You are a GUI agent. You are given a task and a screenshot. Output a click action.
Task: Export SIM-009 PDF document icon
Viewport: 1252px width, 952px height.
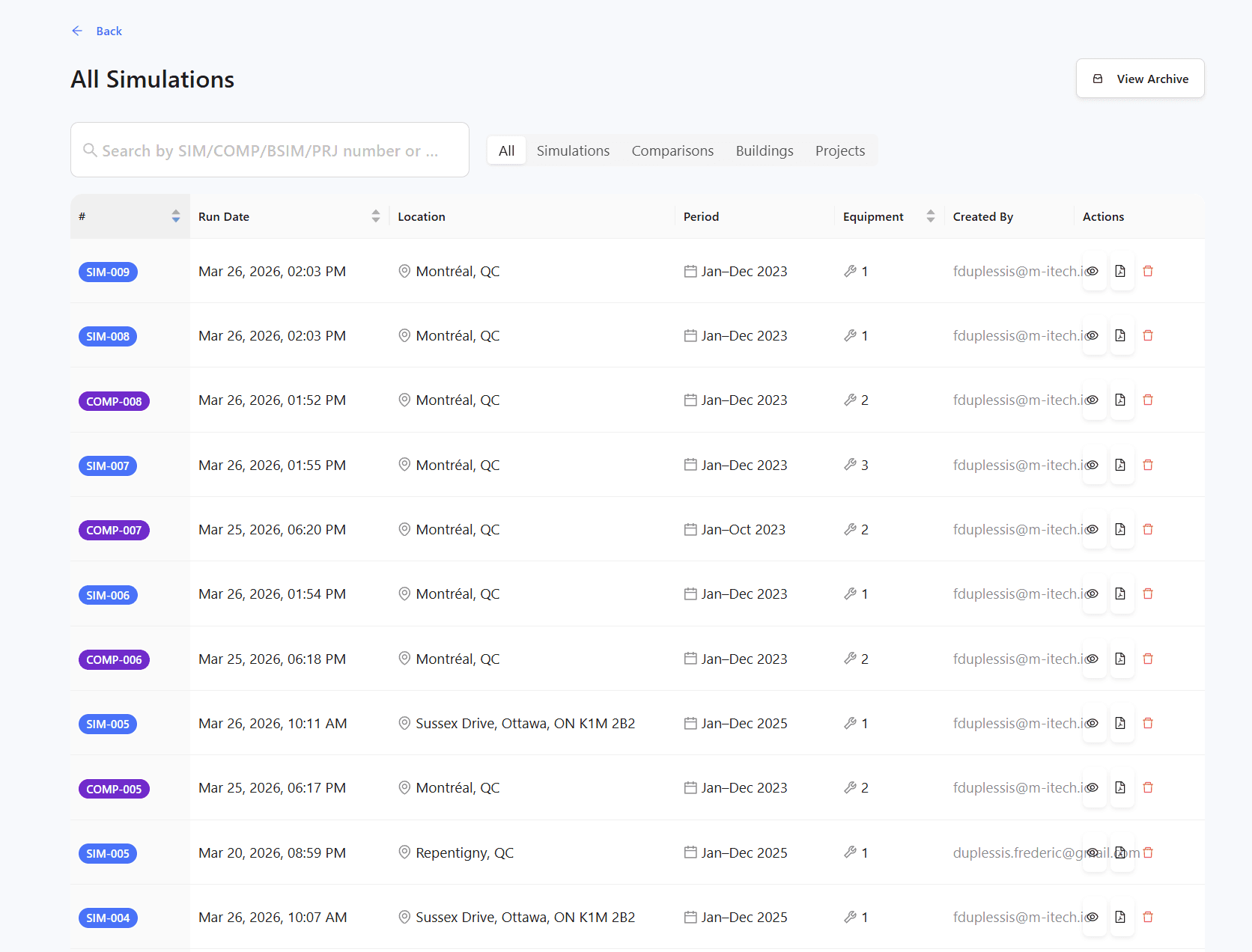(1120, 271)
